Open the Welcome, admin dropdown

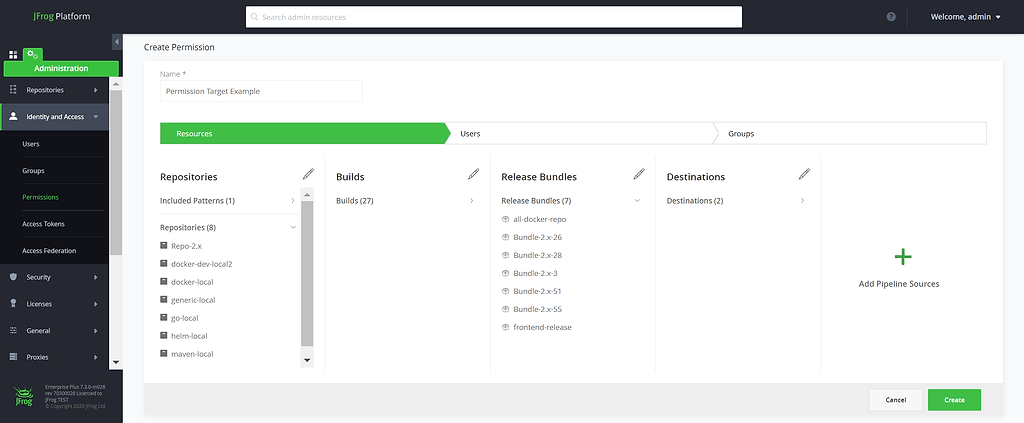[965, 17]
